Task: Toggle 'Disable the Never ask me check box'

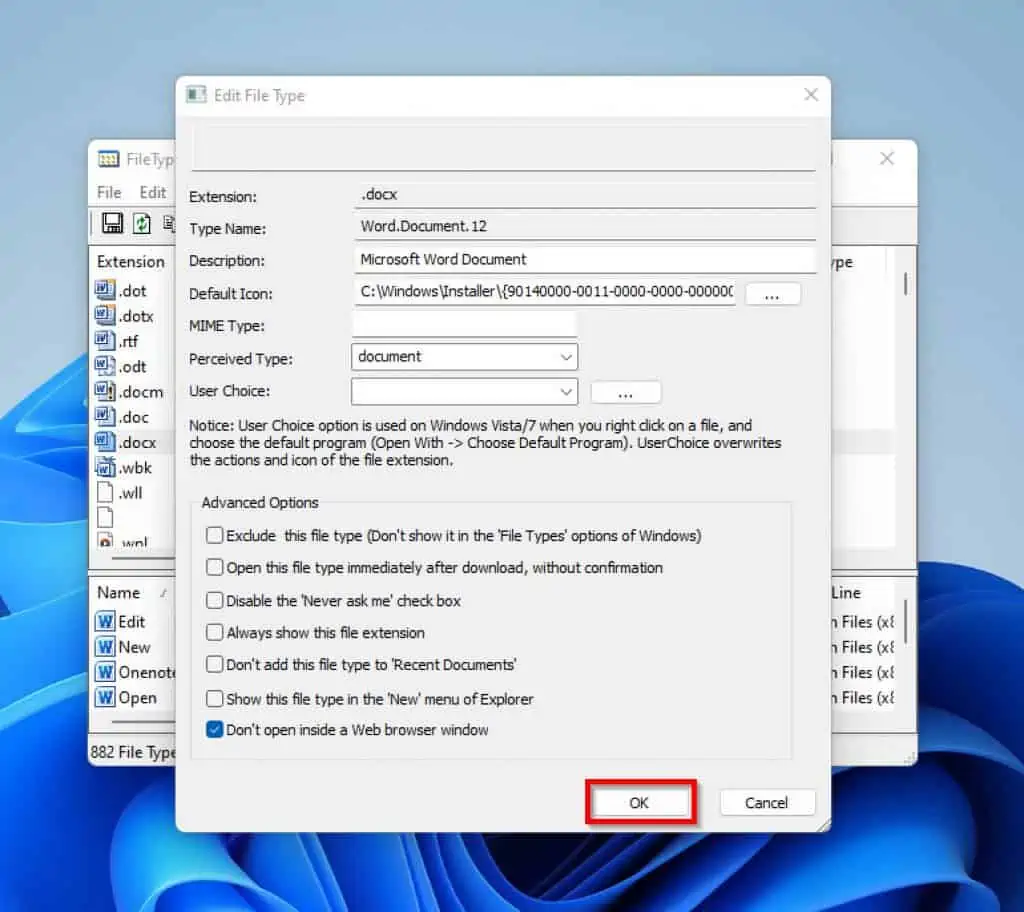Action: (x=215, y=601)
